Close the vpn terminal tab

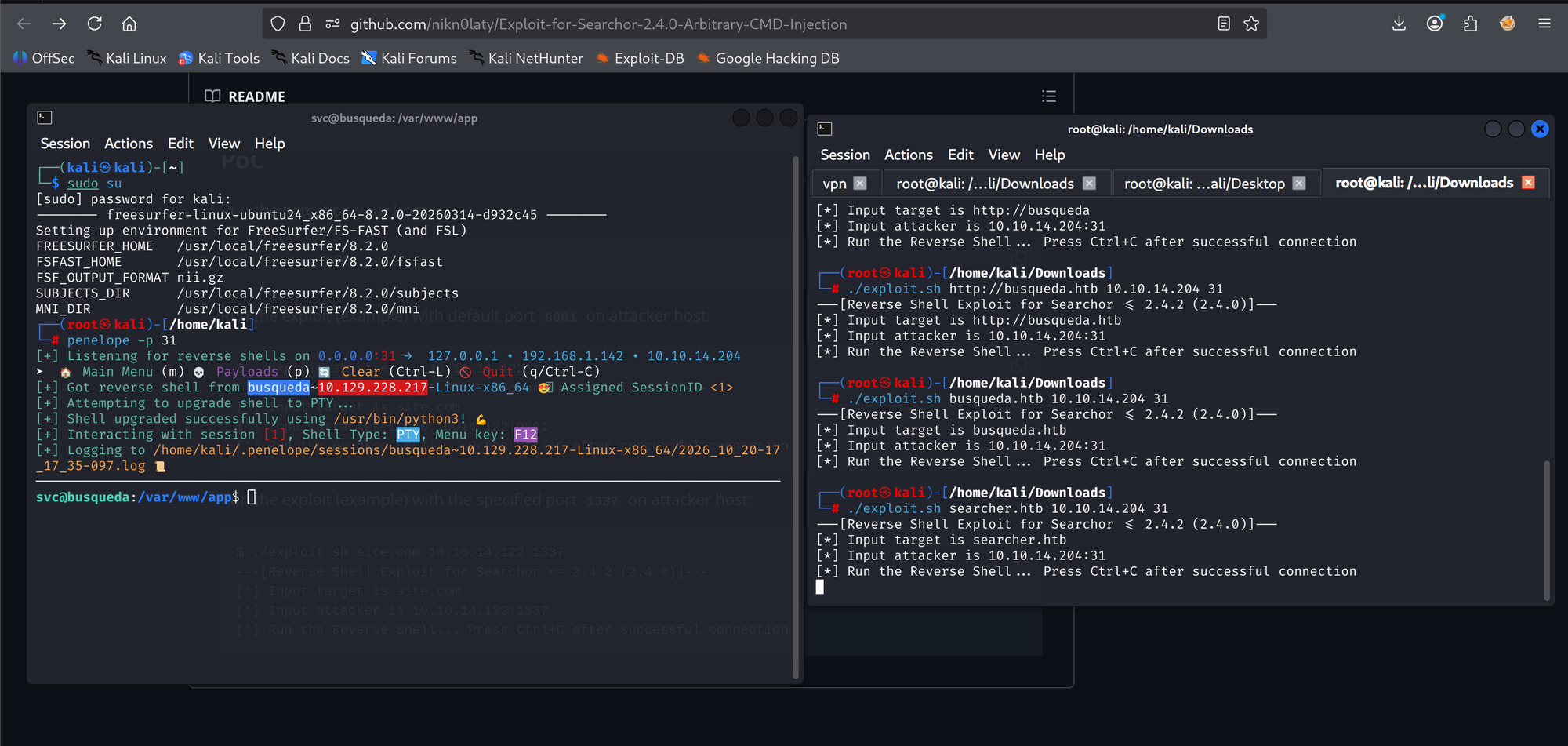click(860, 183)
